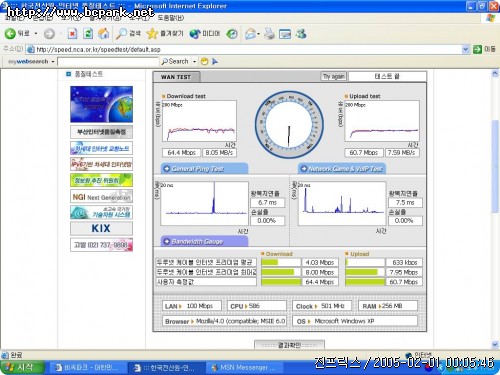Click the Network Game & VoIP Test header

tap(342, 169)
